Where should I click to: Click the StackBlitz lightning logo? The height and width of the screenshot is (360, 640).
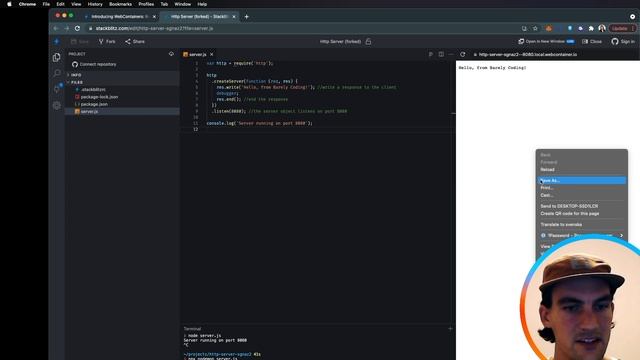coord(57,41)
